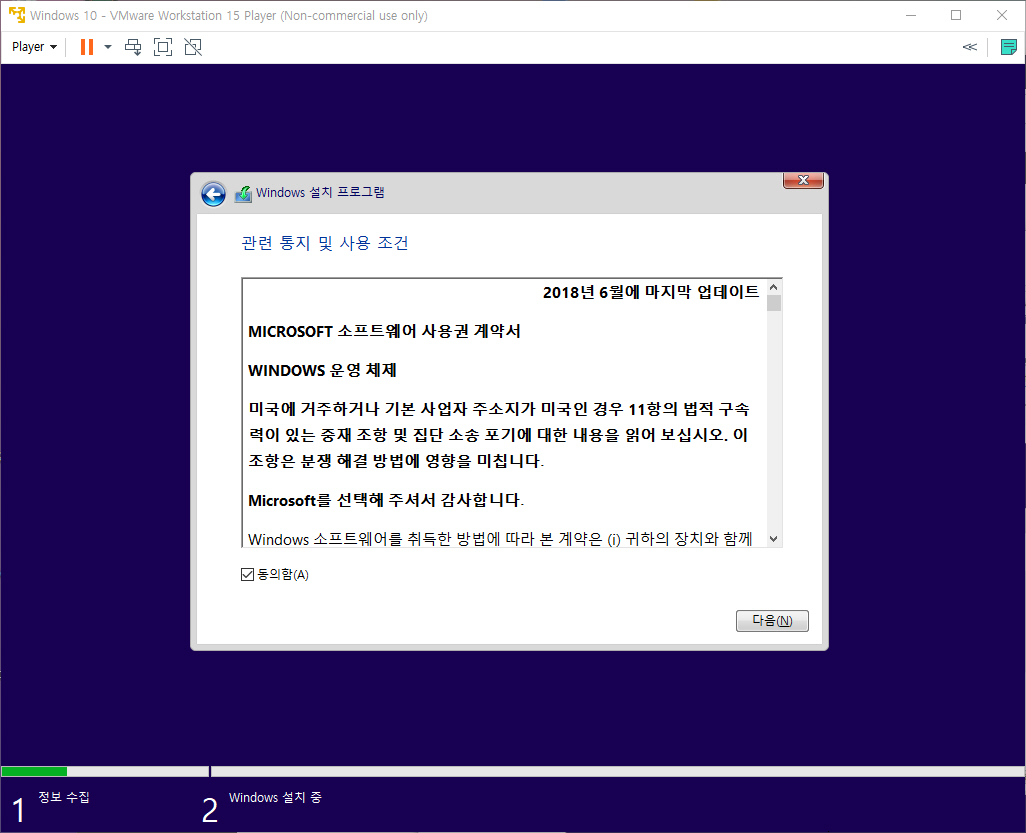Click the green installation progress bar
The image size is (1026, 833).
pyautogui.click(x=34, y=771)
